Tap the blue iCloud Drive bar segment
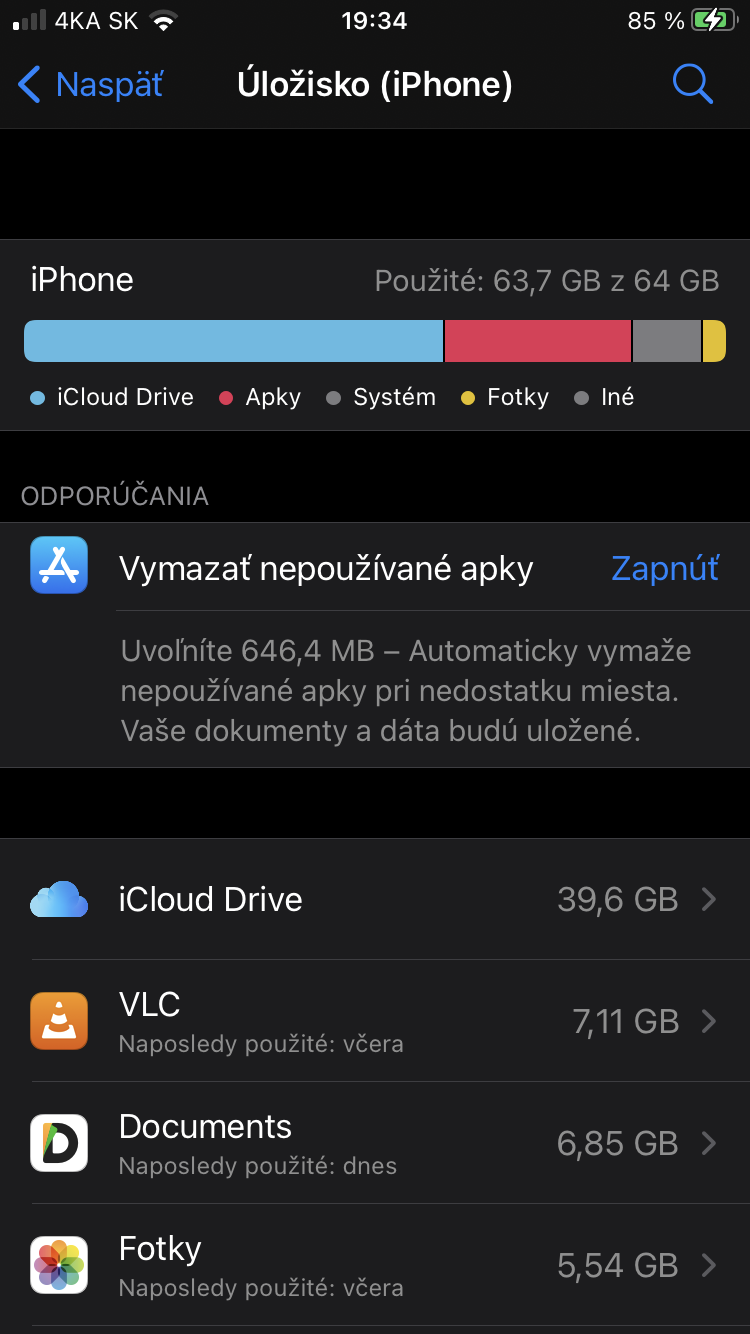750x1334 pixels. [233, 341]
